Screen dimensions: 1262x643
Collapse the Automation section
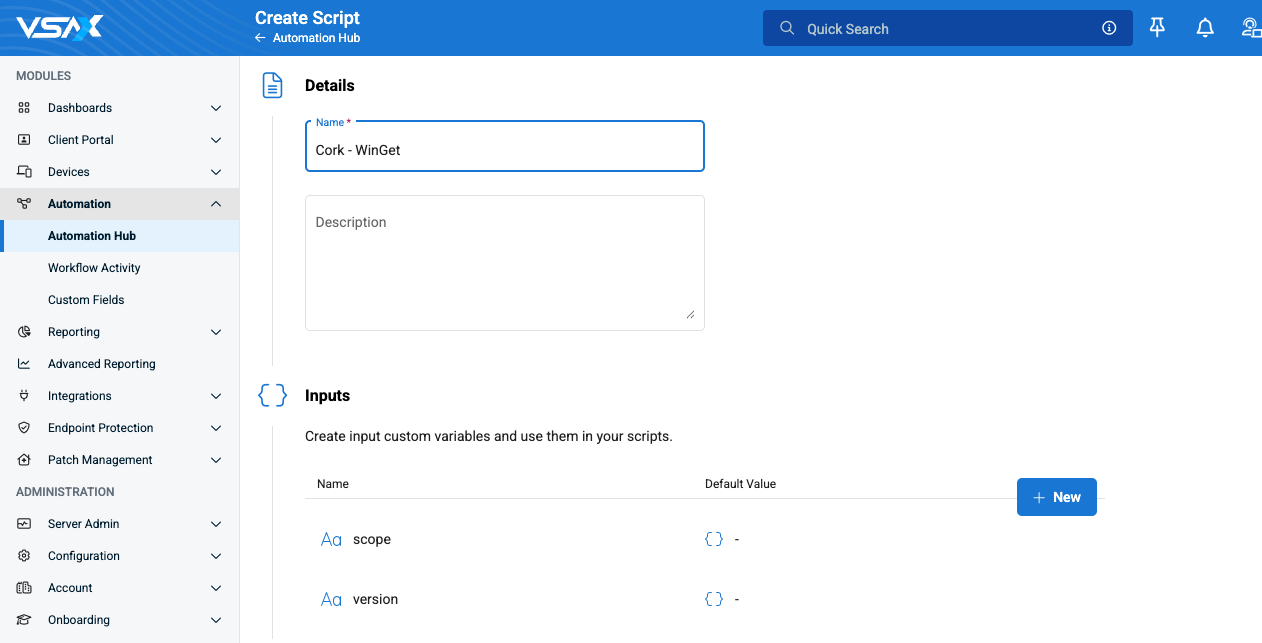[216, 204]
